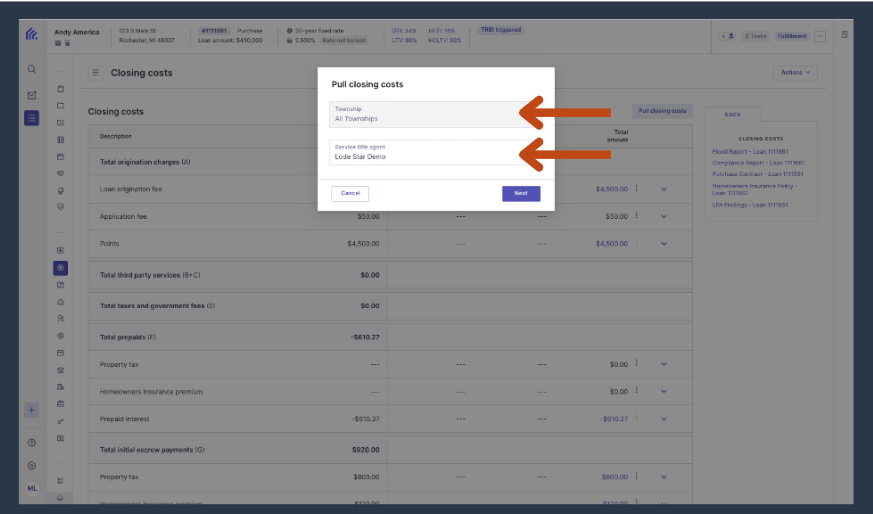Click the Total third party services (B+C) row

[x=390, y=275]
